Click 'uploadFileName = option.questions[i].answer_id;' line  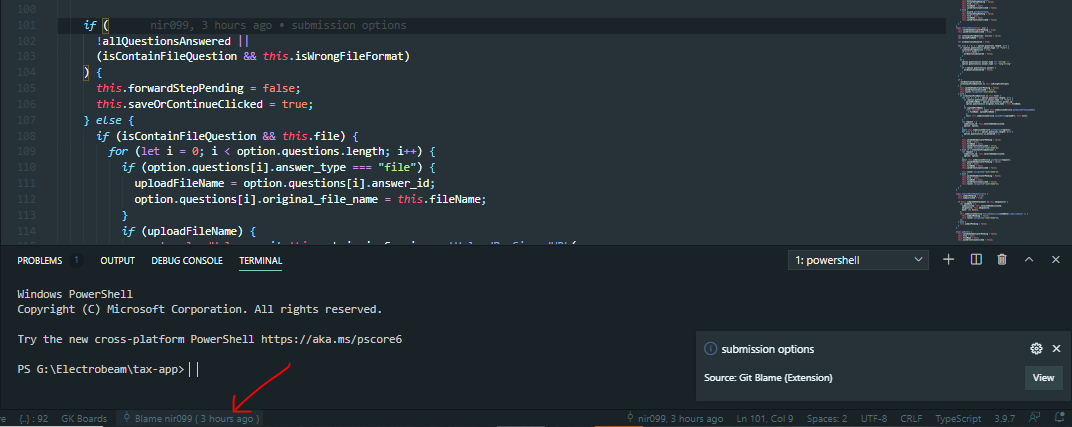coord(284,183)
